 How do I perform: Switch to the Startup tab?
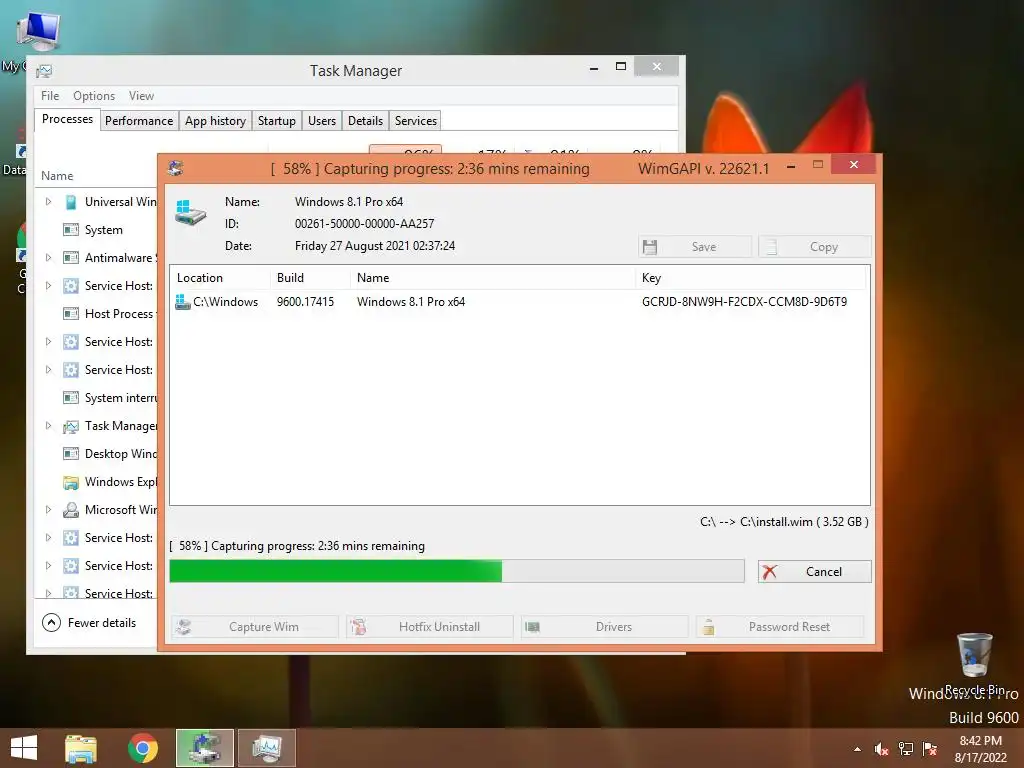[276, 121]
